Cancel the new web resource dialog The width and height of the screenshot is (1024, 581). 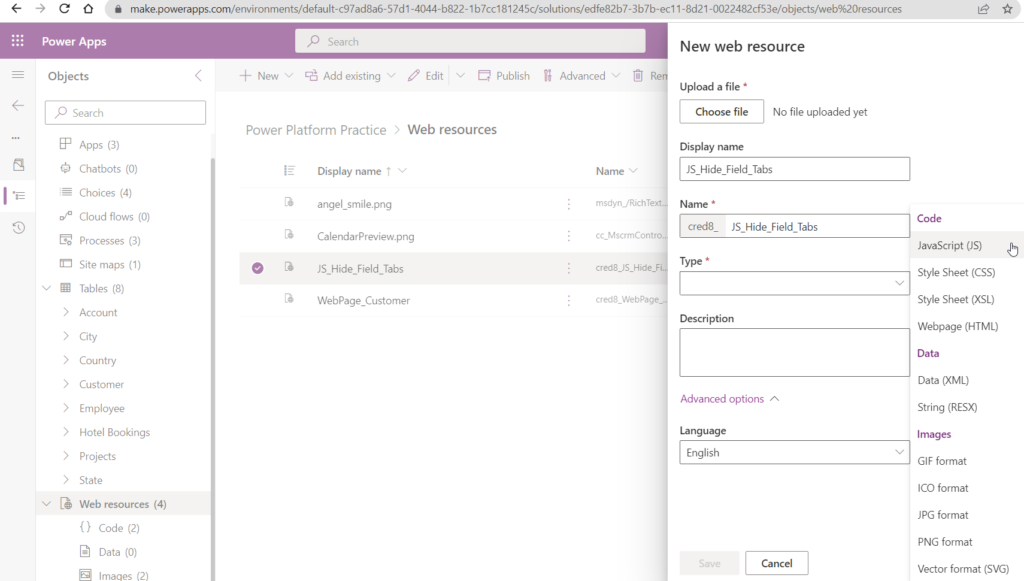[x=777, y=562]
